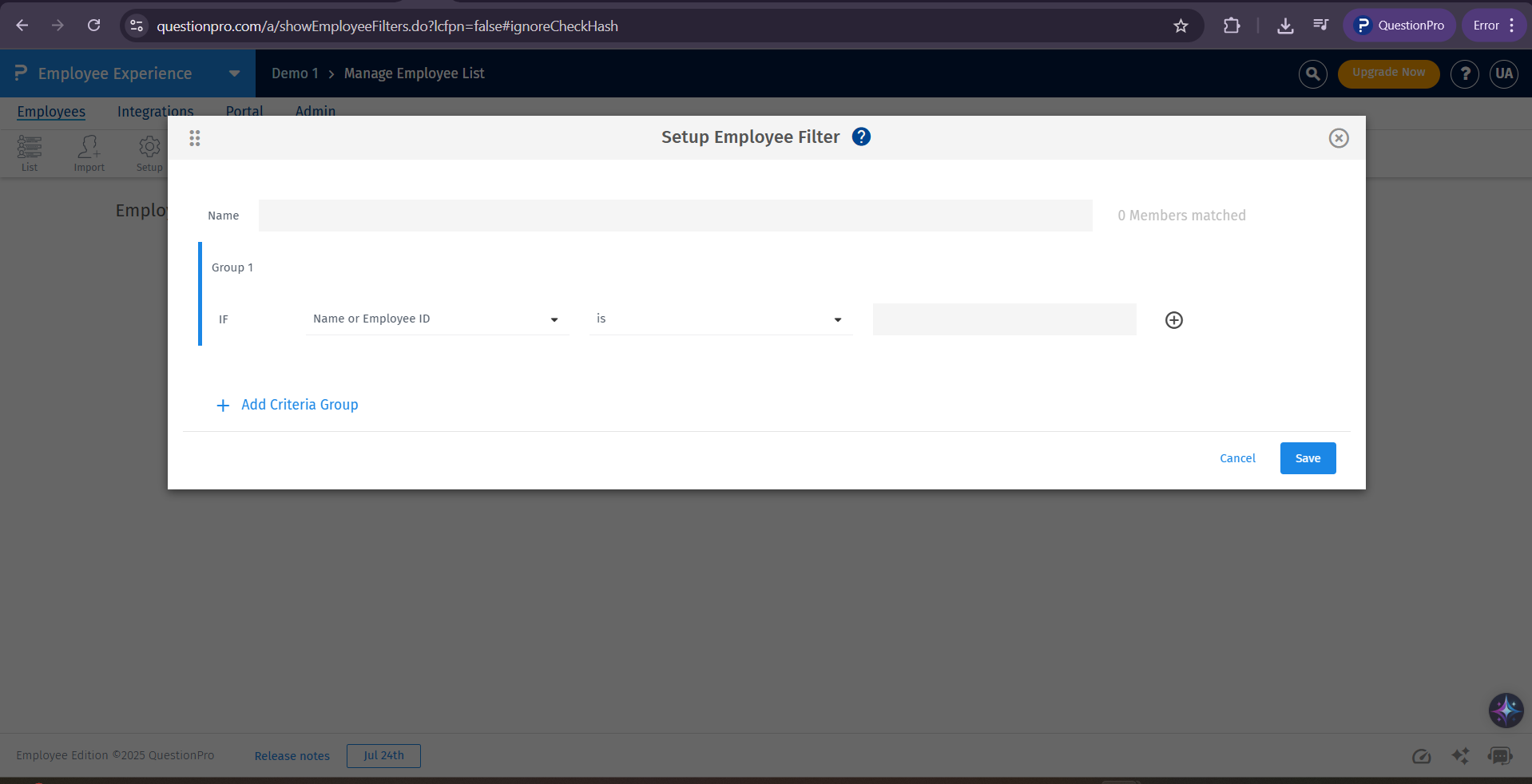Screen dimensions: 1532x784
Task: Switch to the Integrations tab
Action: coord(155,112)
